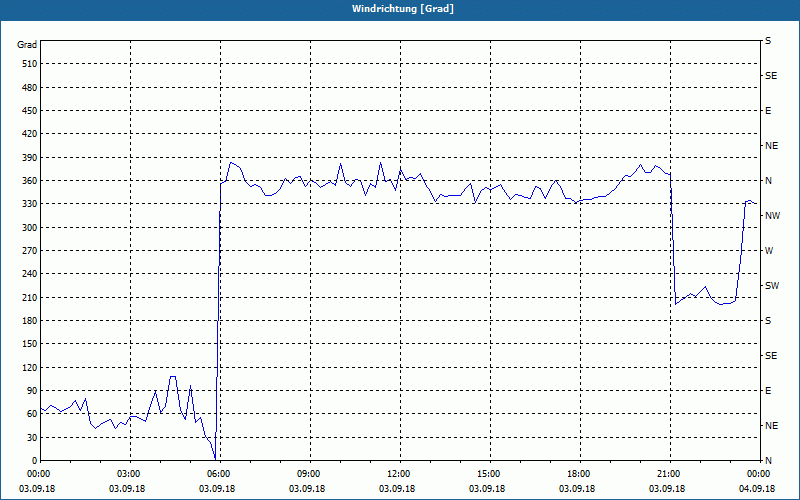Click the 03.09.18 date under 12:00
800x500 pixels.
coord(397,489)
